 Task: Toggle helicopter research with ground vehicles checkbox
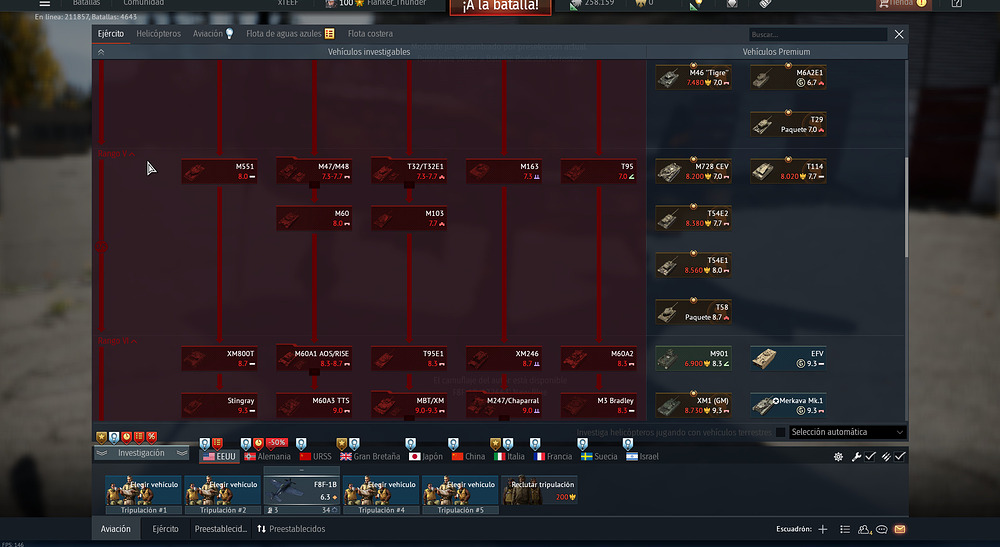[x=780, y=432]
